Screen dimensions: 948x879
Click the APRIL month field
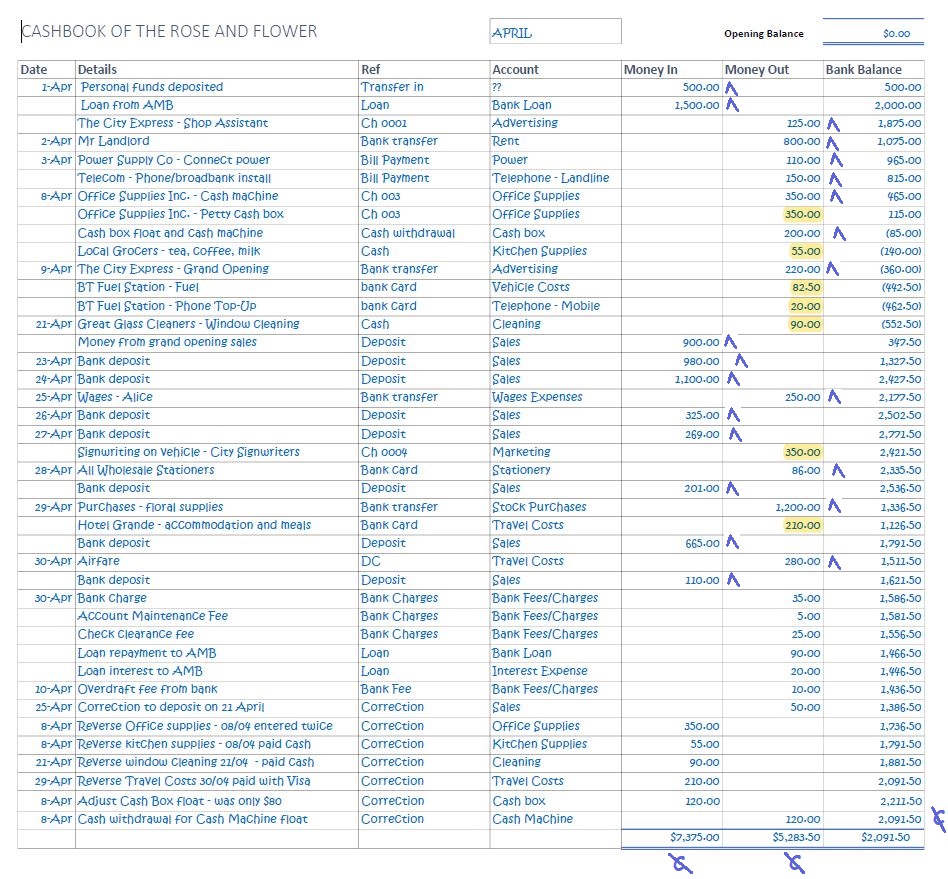click(555, 31)
